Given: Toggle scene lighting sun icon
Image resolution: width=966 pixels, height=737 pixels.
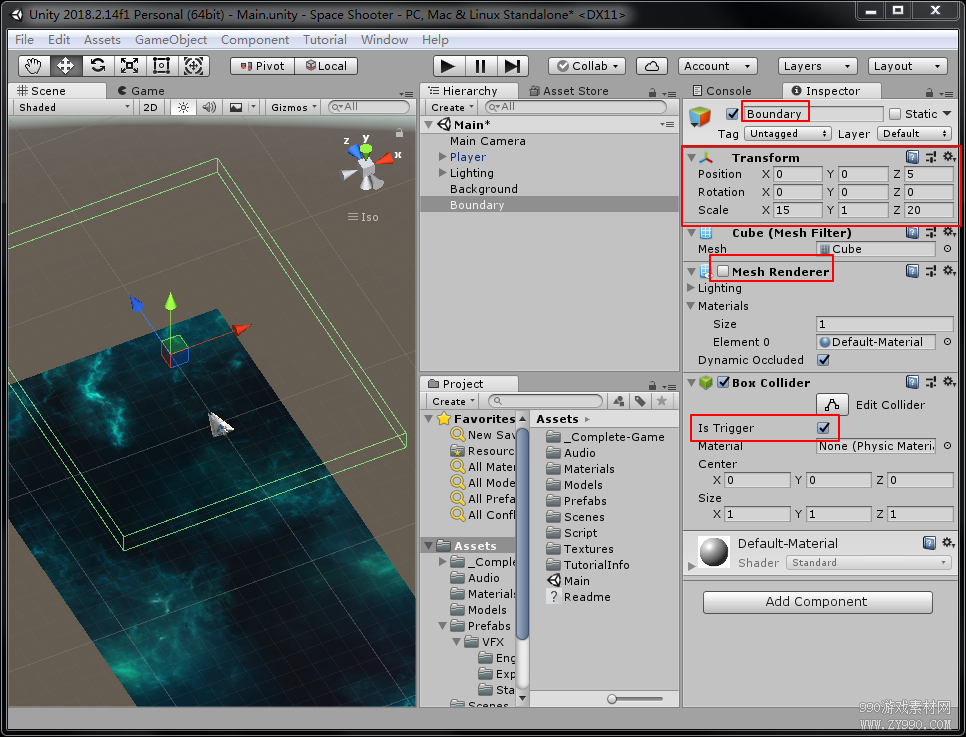Looking at the screenshot, I should [x=184, y=107].
